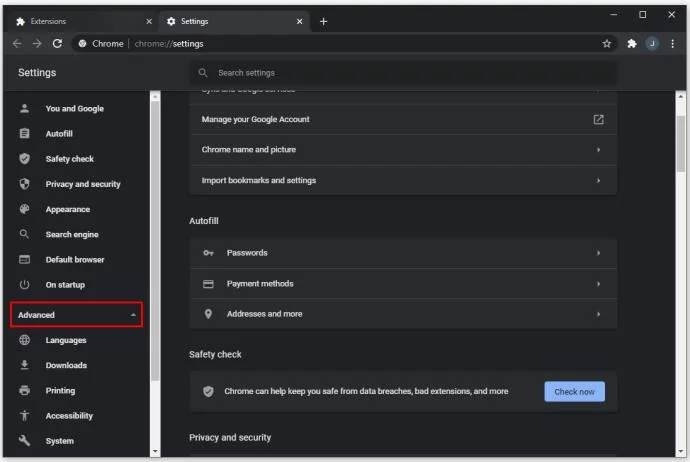
Task: Click the Import bookmarks row arrow
Action: (x=598, y=180)
